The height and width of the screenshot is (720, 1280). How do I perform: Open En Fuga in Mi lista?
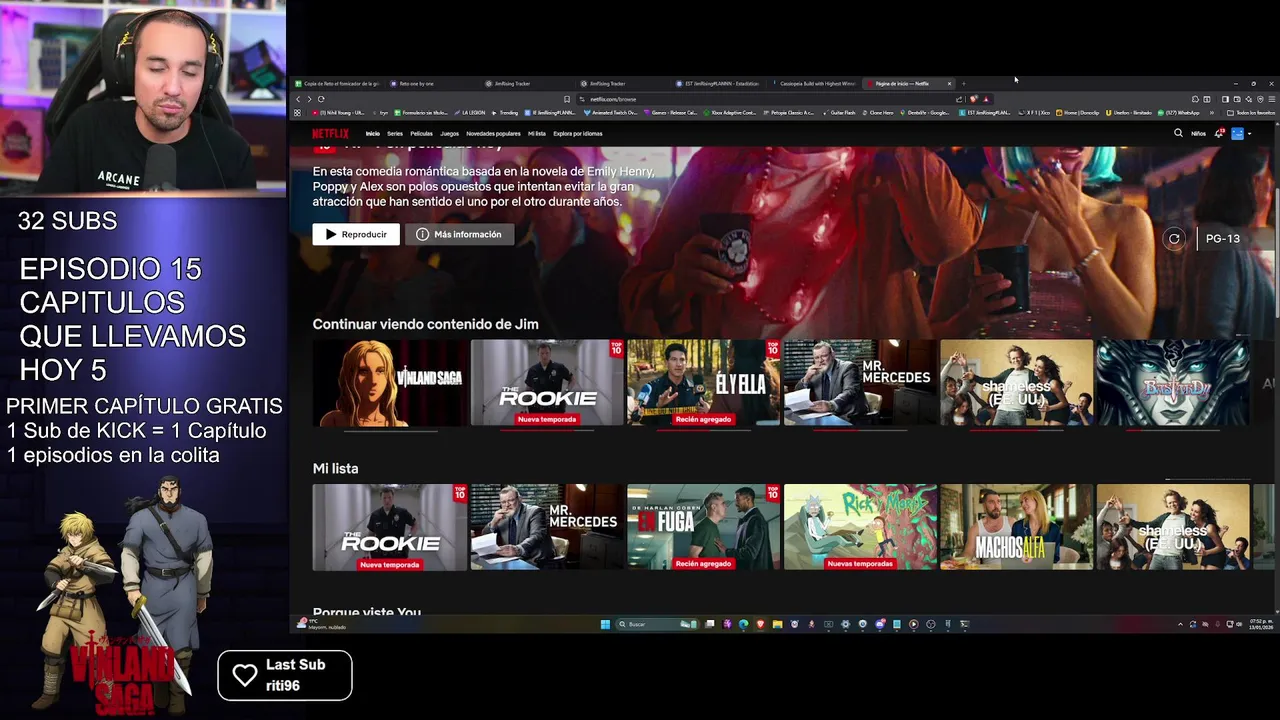(703, 527)
